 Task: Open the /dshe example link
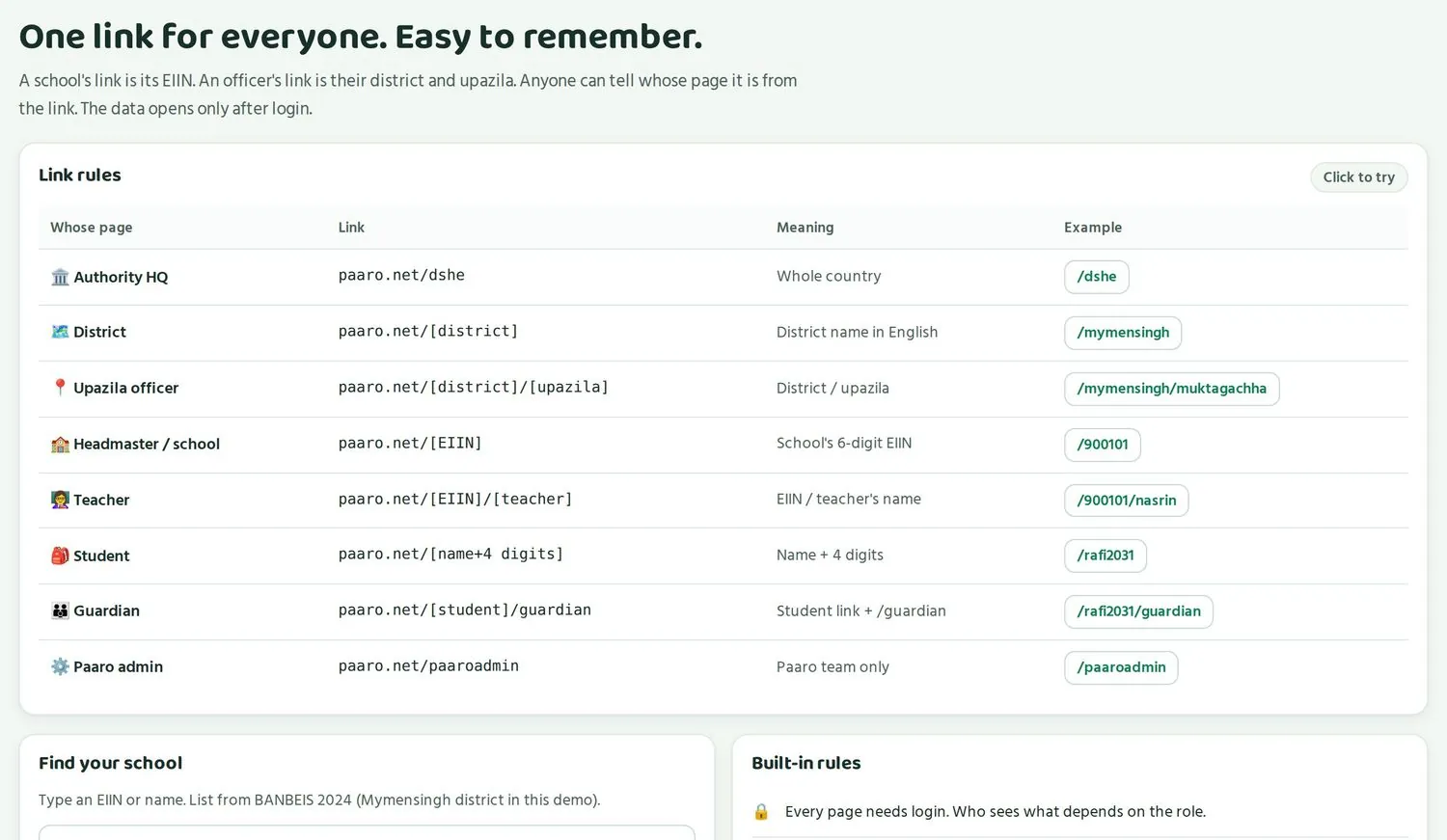pos(1097,277)
